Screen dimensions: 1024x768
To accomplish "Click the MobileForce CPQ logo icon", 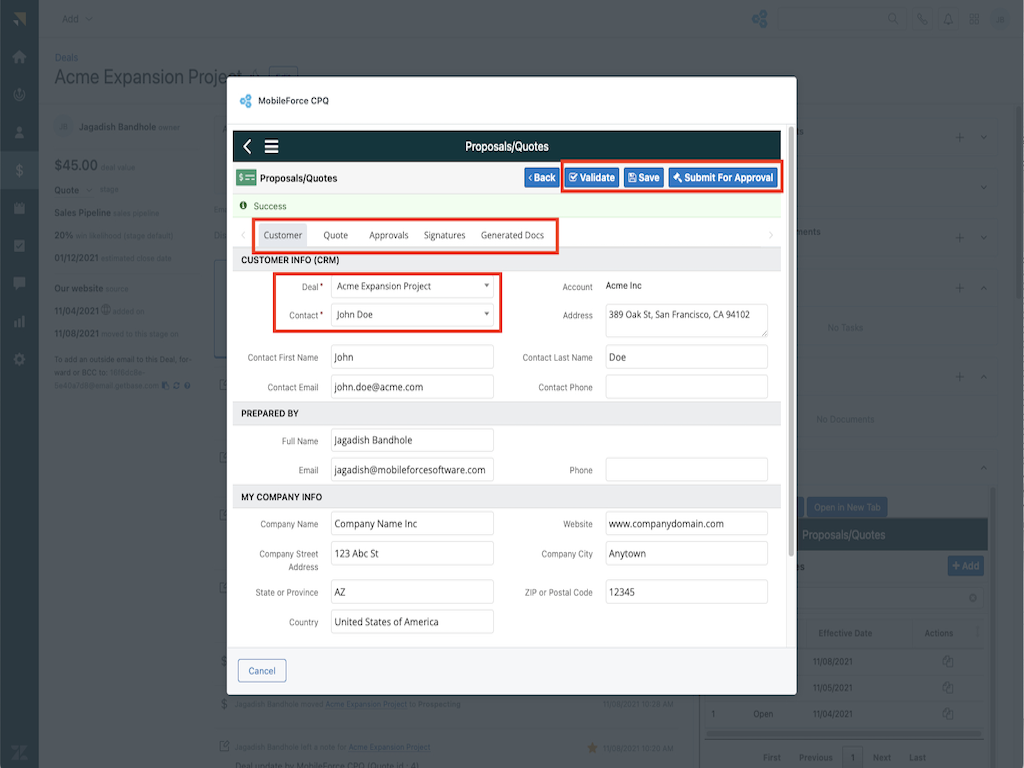I will click(x=246, y=101).
